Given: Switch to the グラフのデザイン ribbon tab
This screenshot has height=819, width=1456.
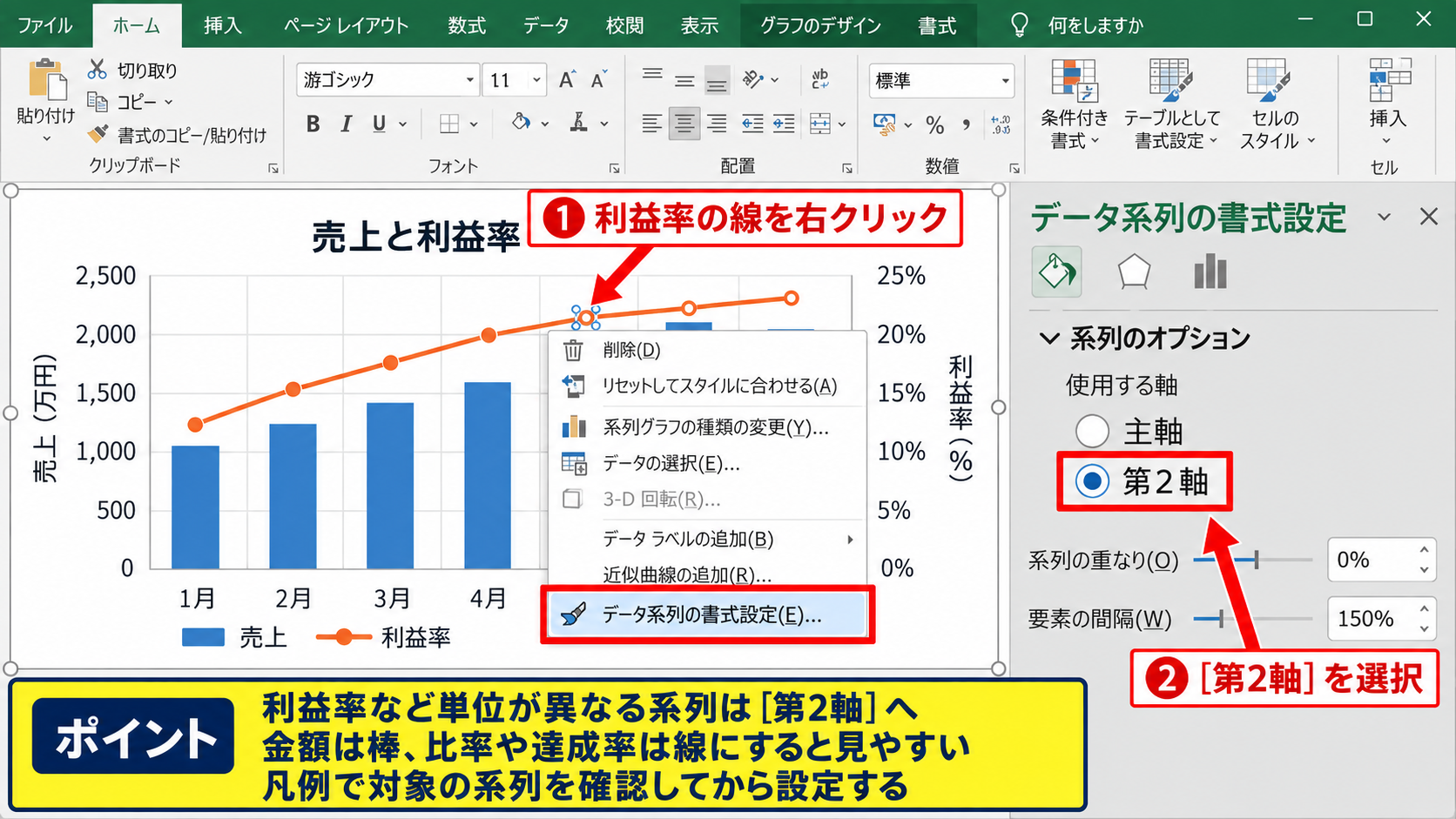Looking at the screenshot, I should [820, 25].
